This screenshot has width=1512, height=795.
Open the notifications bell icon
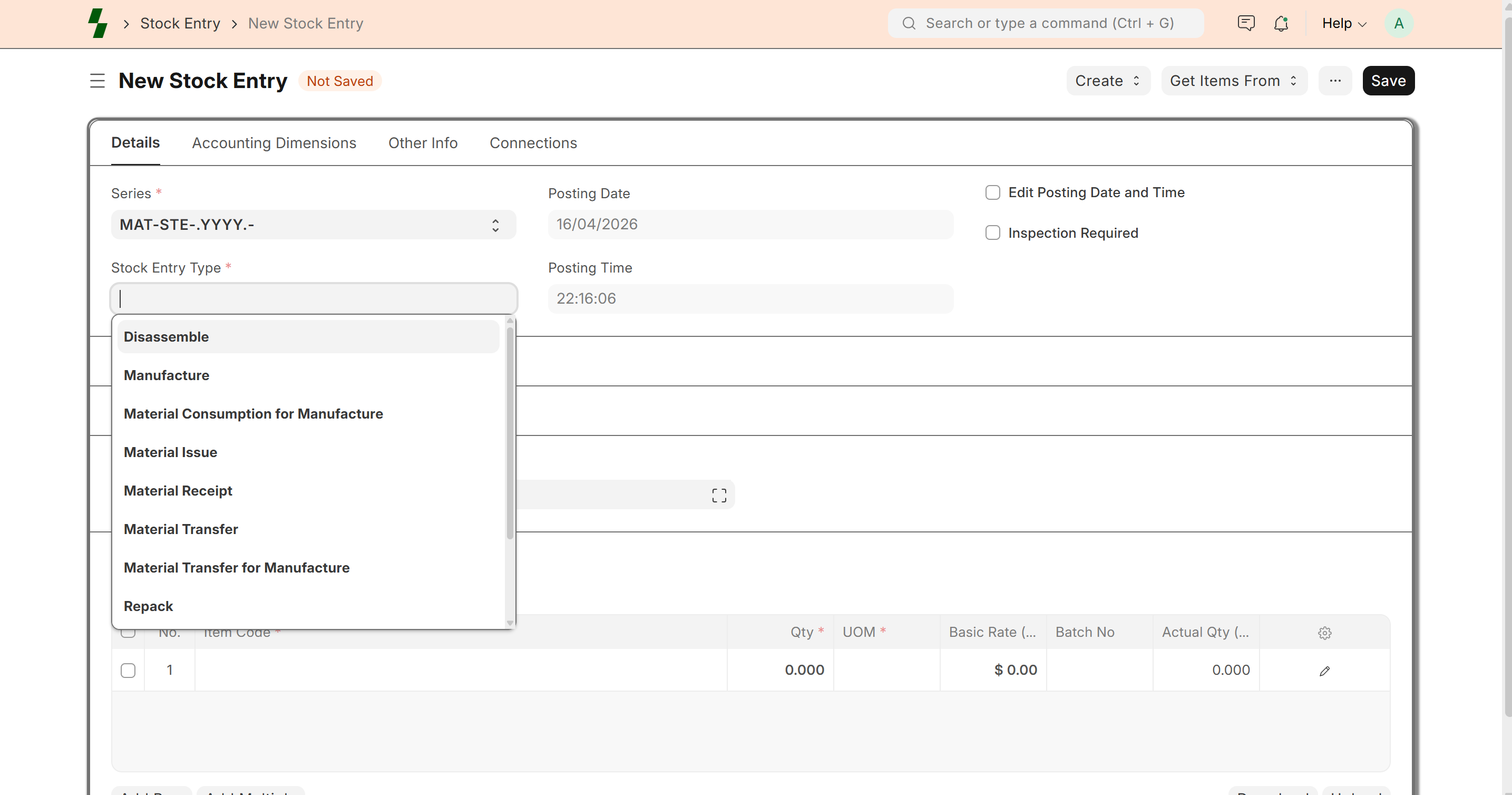[x=1281, y=24]
